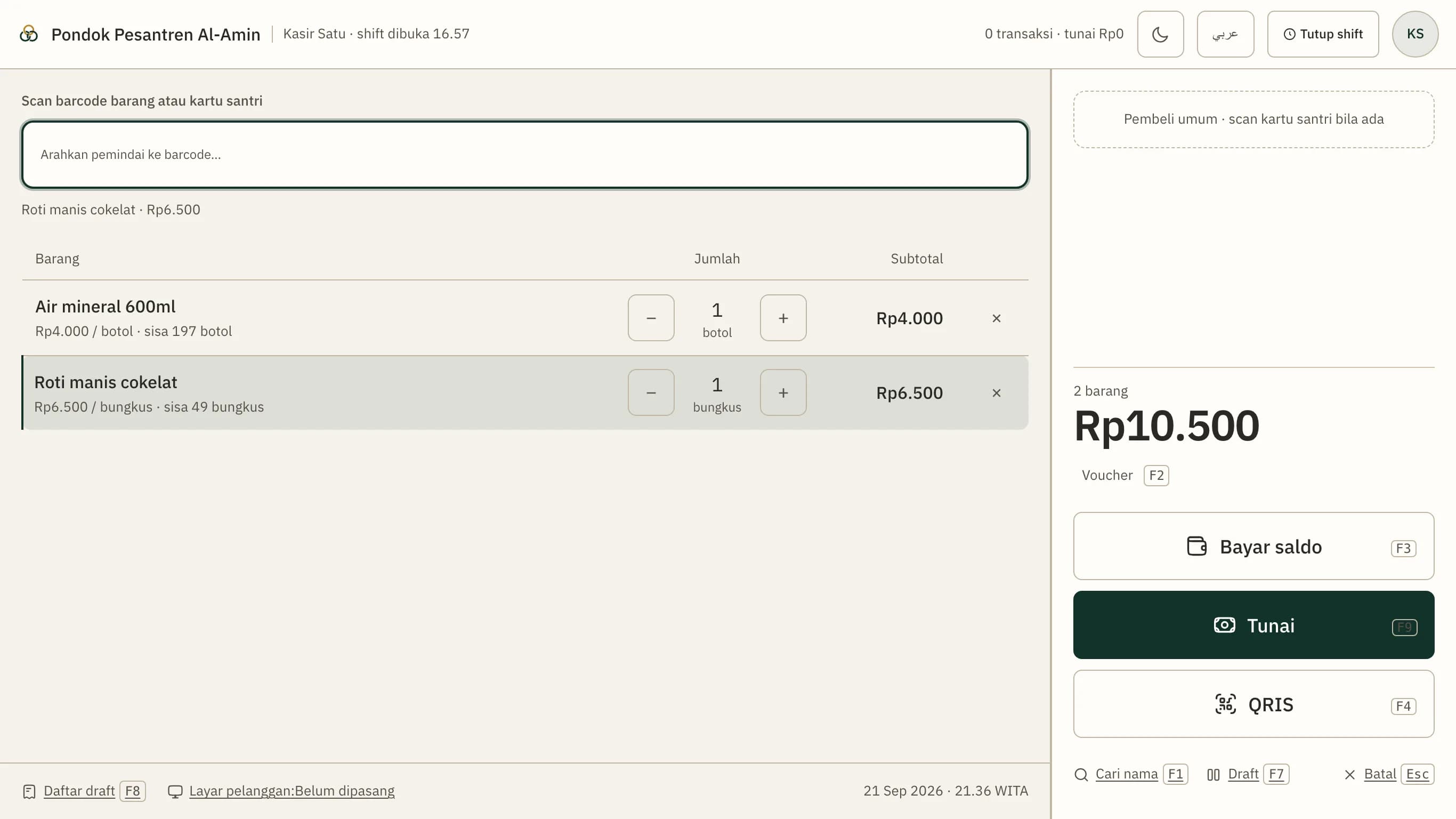Click the Esc shortcut key badge
1456x819 pixels.
[1417, 774]
